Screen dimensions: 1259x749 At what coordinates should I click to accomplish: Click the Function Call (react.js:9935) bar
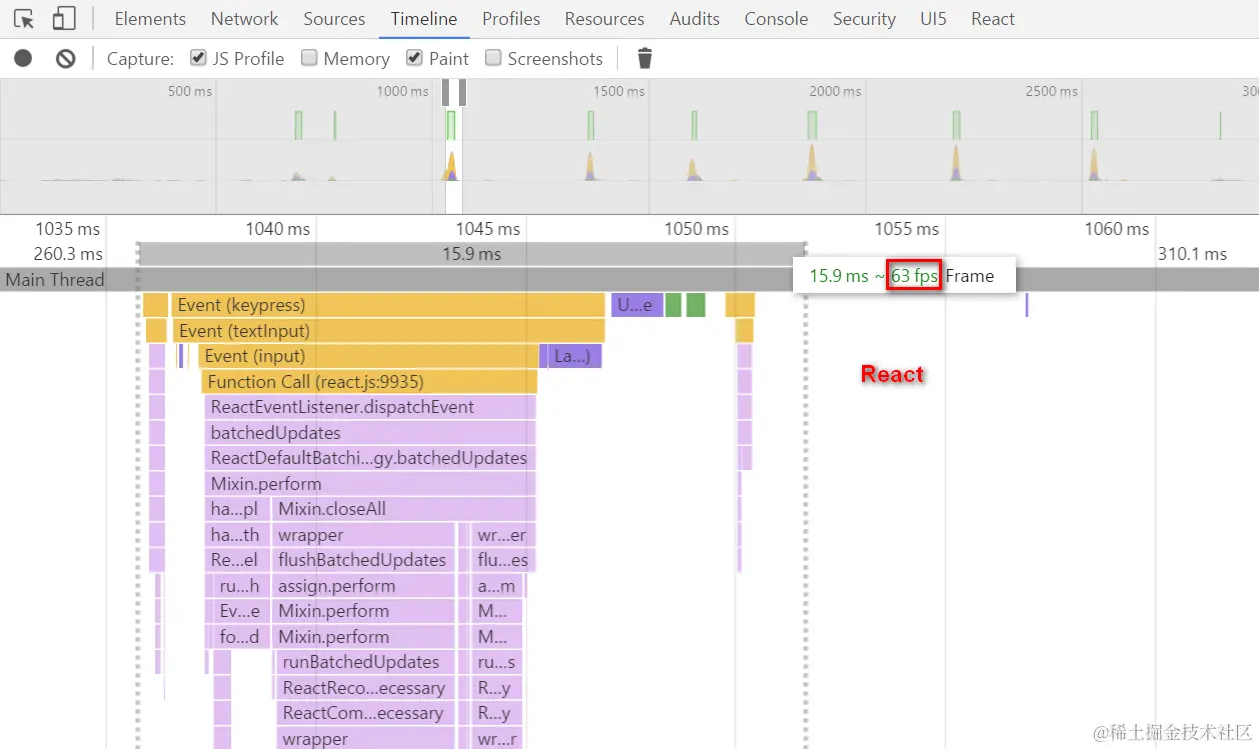pyautogui.click(x=369, y=382)
